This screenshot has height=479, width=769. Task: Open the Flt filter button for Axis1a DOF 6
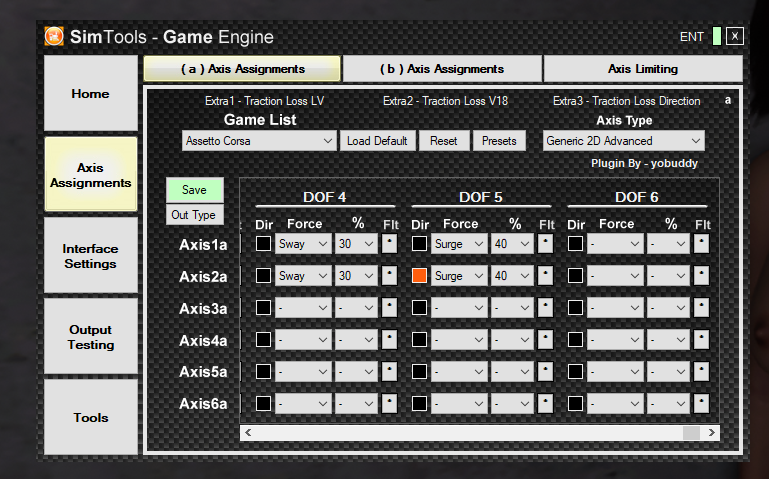701,244
